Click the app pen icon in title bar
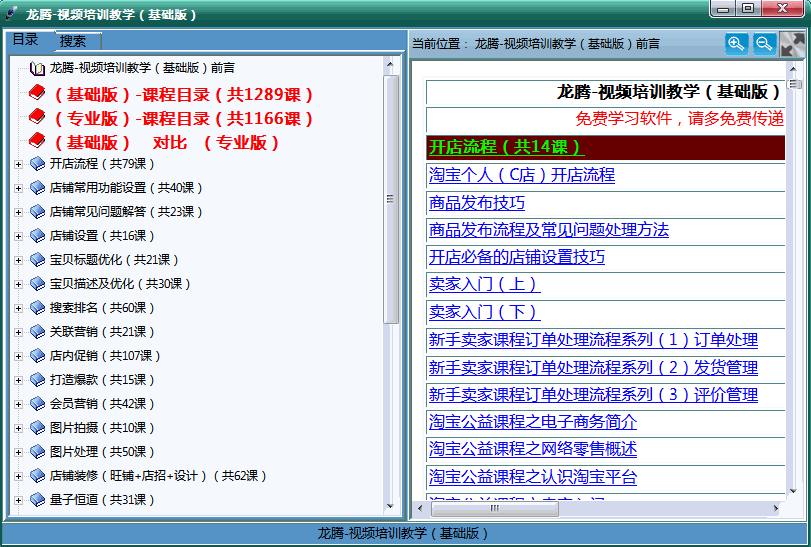The width and height of the screenshot is (811, 547). point(12,13)
